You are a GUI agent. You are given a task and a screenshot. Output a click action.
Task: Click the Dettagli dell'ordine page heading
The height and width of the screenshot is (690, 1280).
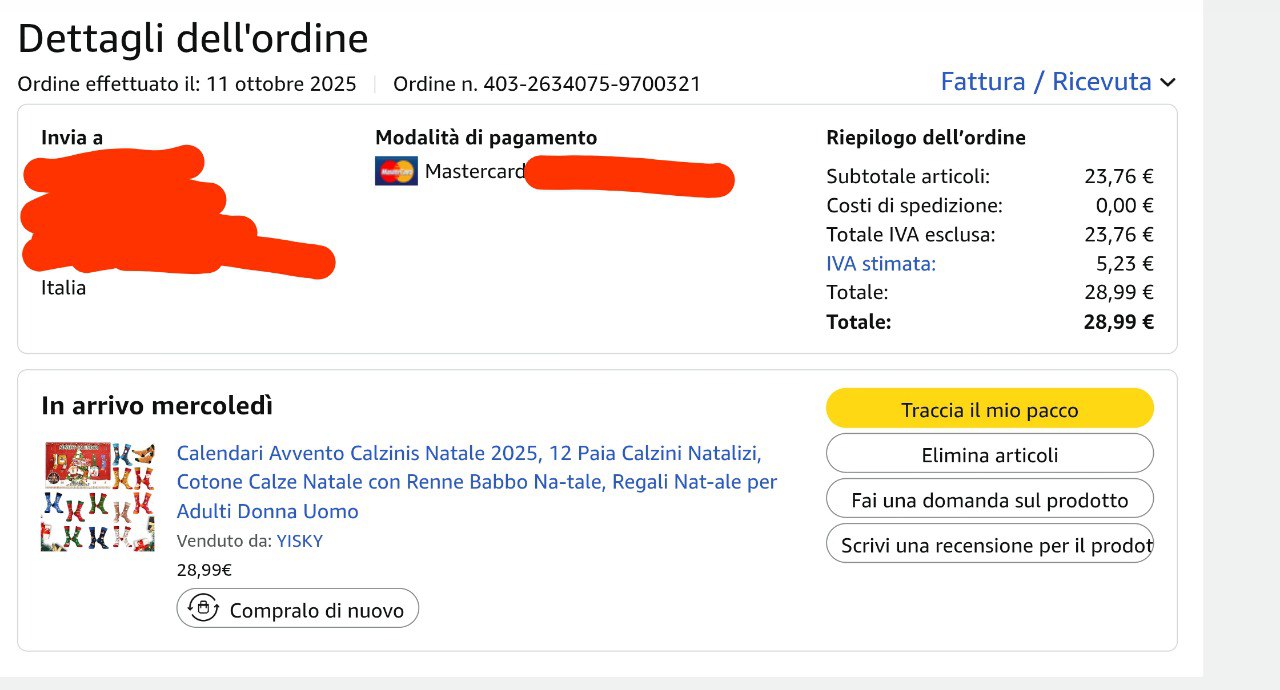[x=193, y=39]
